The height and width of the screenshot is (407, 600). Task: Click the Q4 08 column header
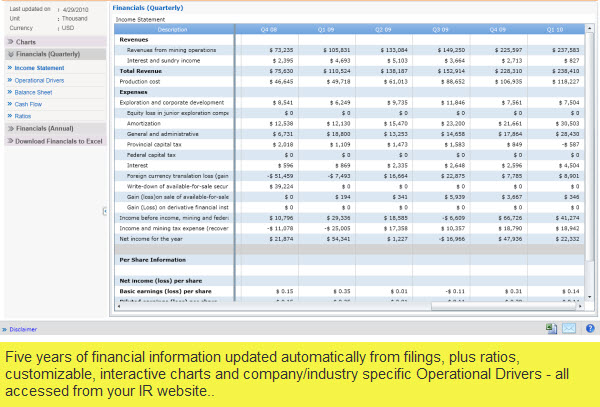pyautogui.click(x=268, y=29)
